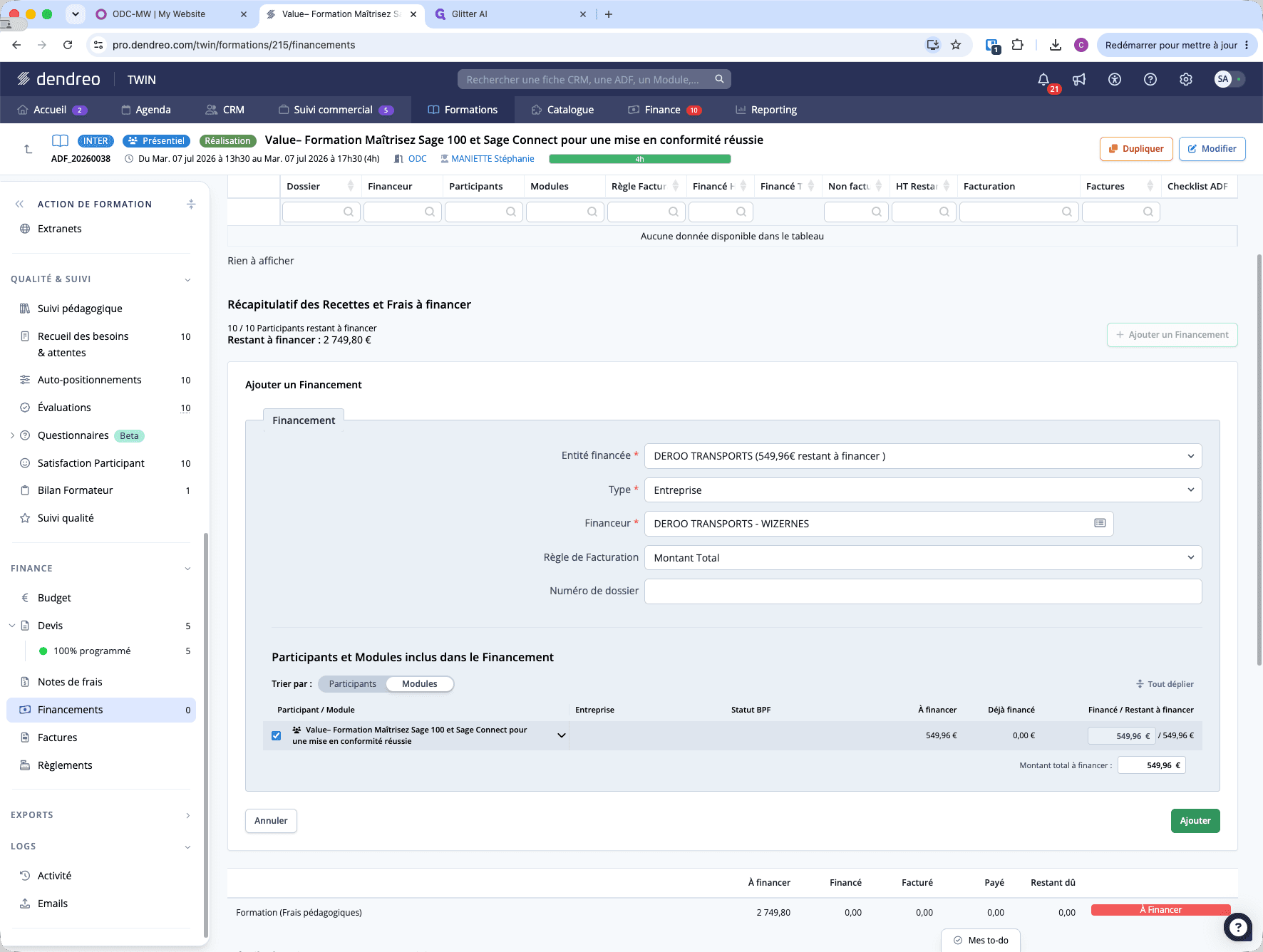
Task: Open browser downloads icon
Action: pyautogui.click(x=1056, y=45)
